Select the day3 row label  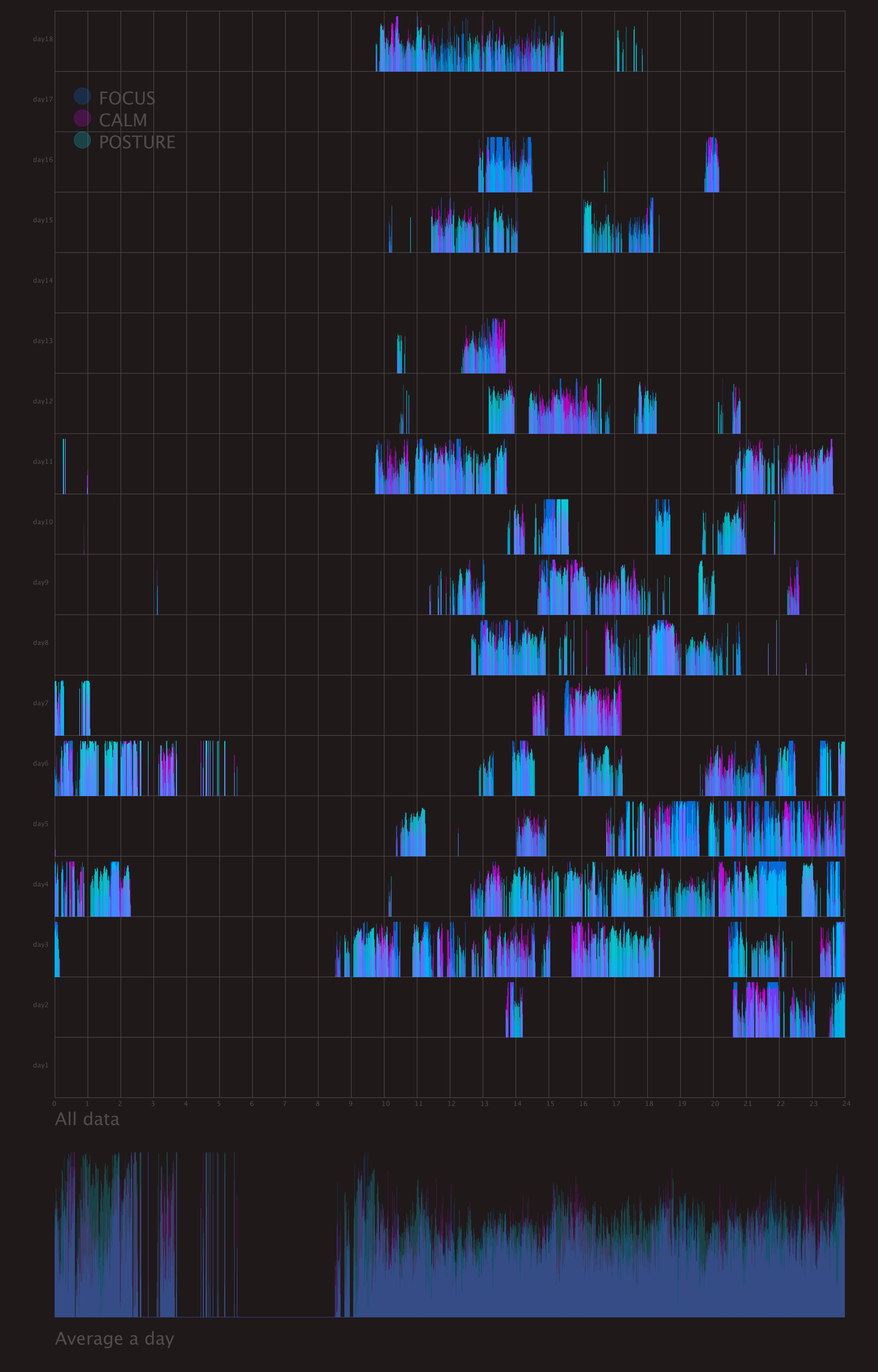pyautogui.click(x=40, y=944)
